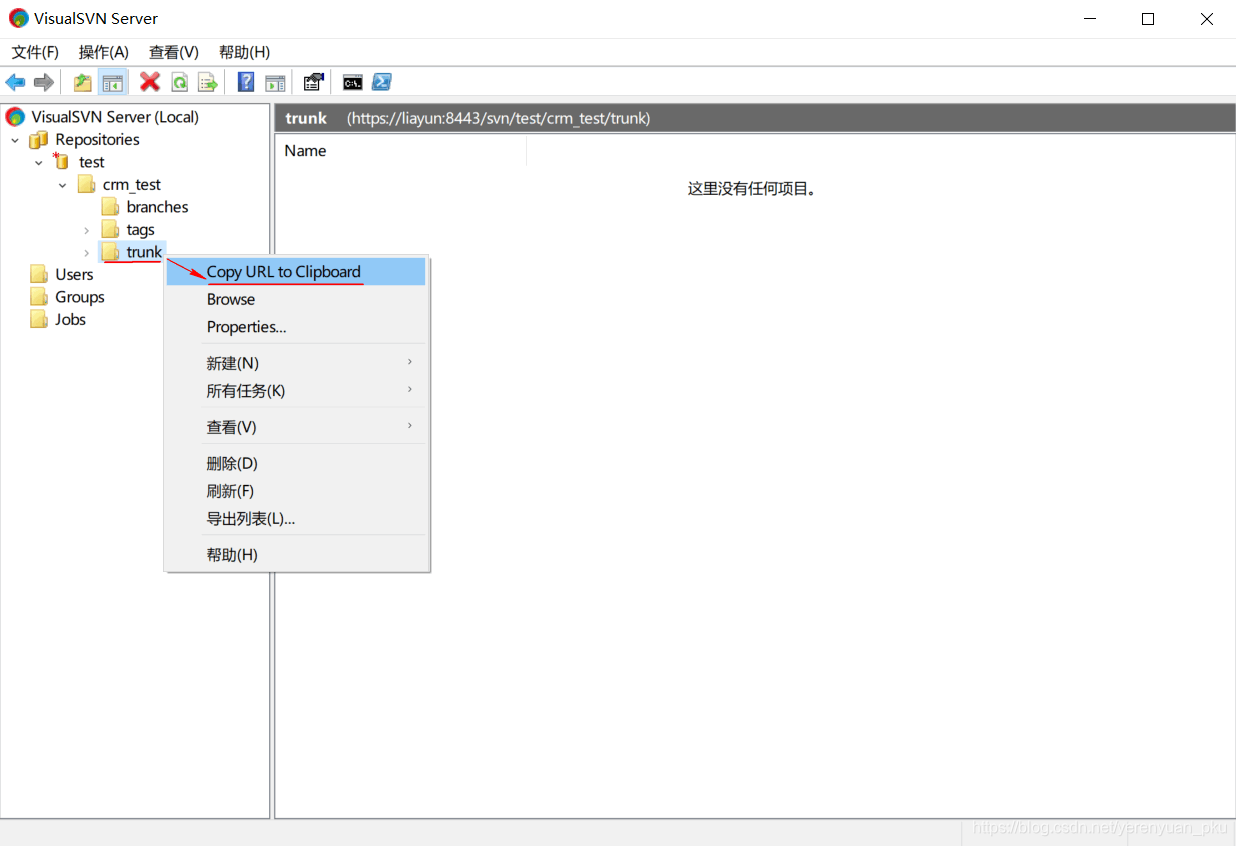Choose 删除(D) from context menu
Image resolution: width=1236 pixels, height=846 pixels.
pos(297,463)
